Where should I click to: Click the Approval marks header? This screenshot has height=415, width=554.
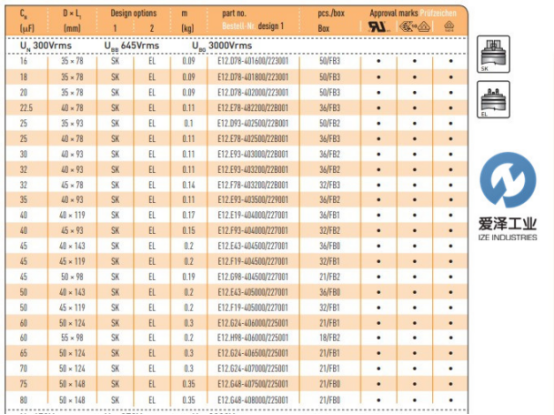(x=394, y=13)
